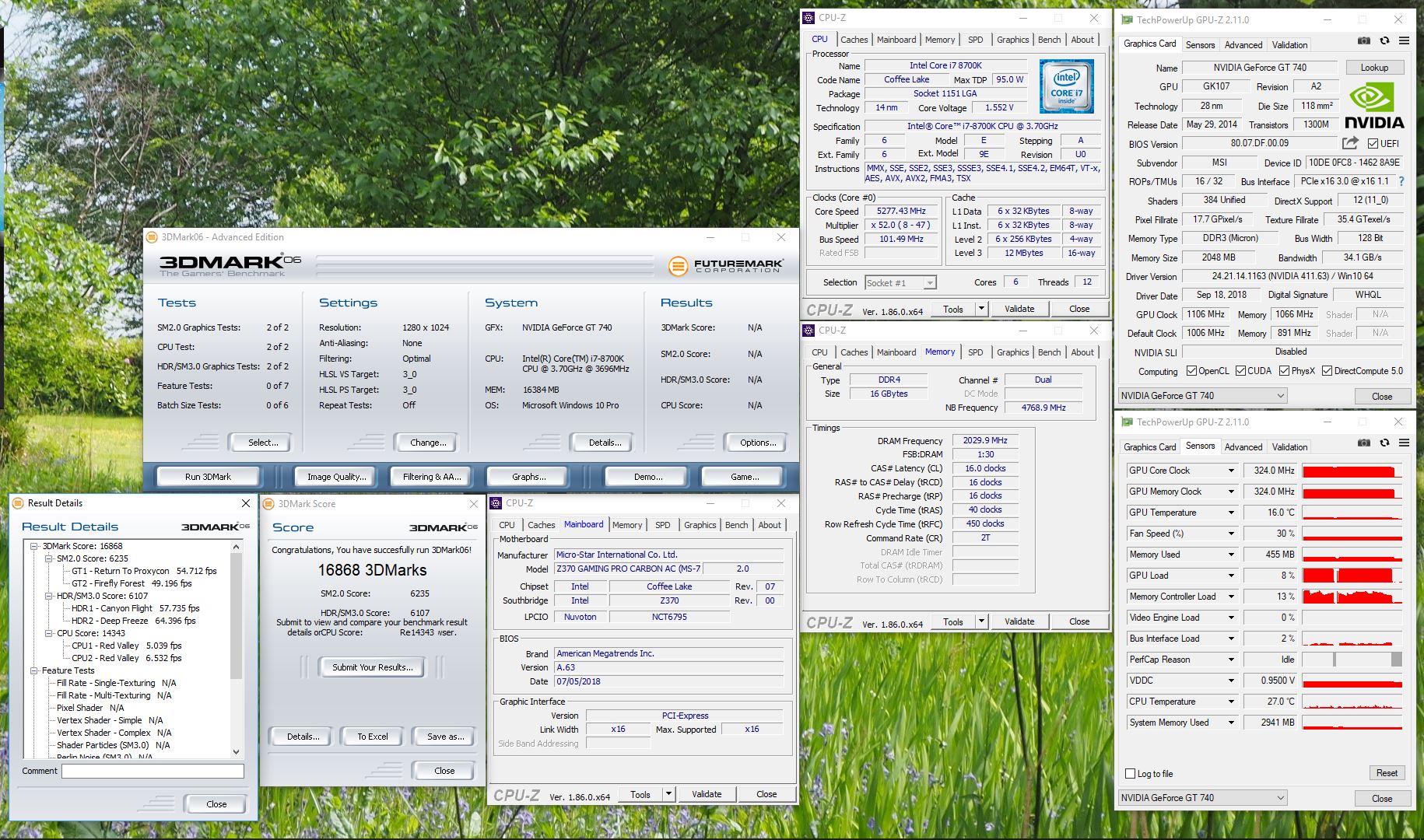
Task: Switch to Caches tab in top CPU-Z window
Action: click(854, 40)
